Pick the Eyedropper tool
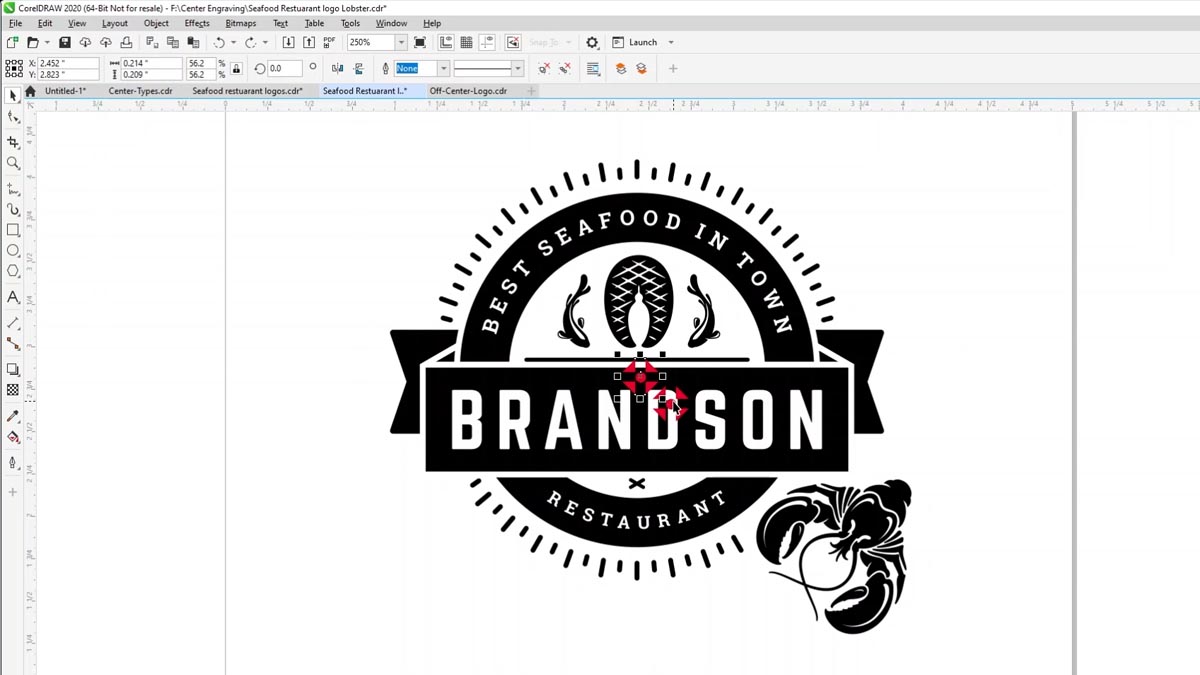Screen dimensions: 1200x675 pos(13,416)
